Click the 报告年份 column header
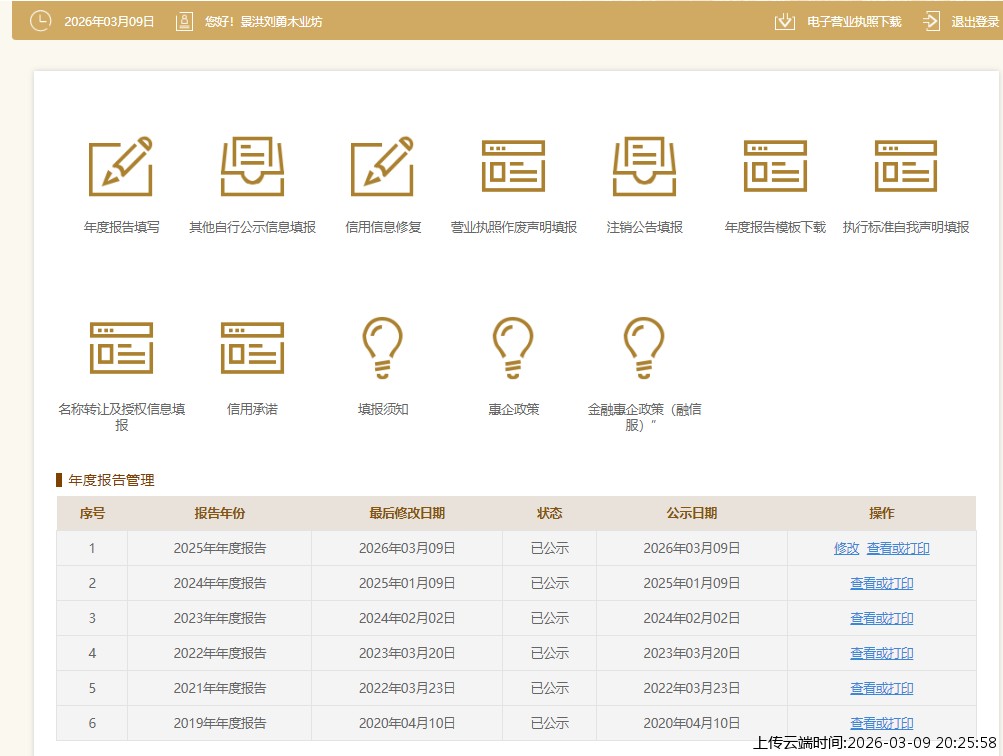Screen dimensions: 1003x756 (219, 513)
